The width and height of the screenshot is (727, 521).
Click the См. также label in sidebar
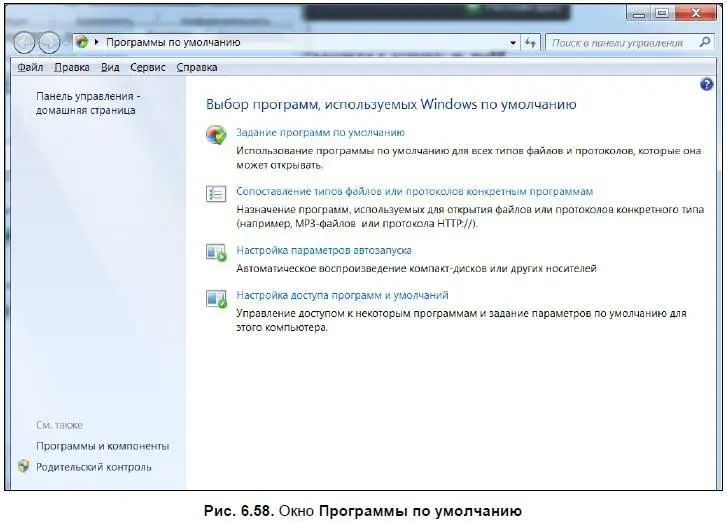(59, 425)
